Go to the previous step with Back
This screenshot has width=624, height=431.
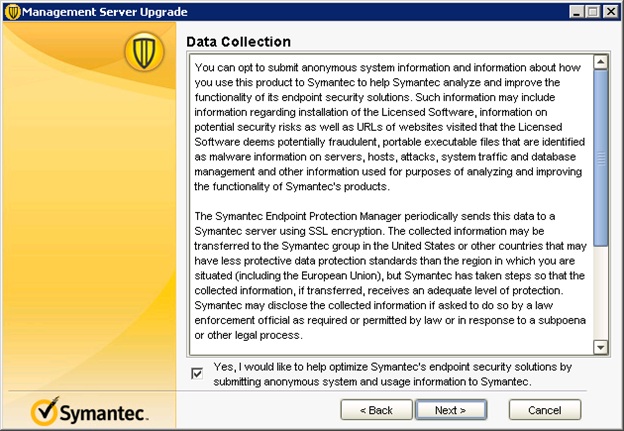[376, 410]
